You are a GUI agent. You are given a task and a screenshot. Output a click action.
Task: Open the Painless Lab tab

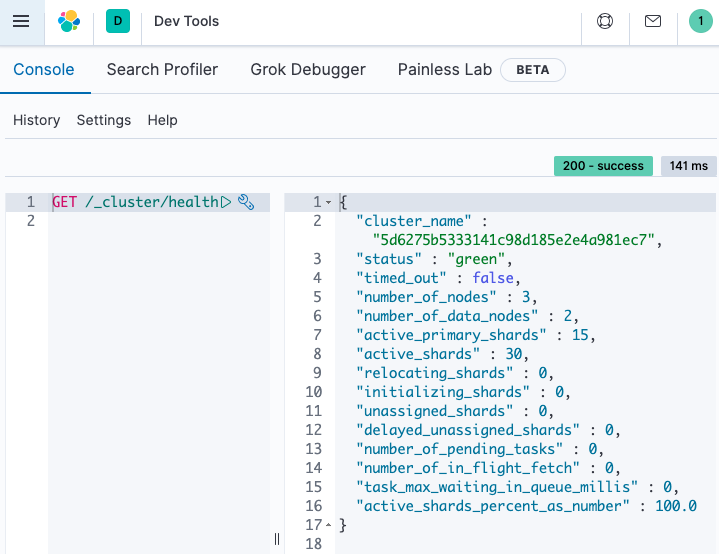click(445, 70)
